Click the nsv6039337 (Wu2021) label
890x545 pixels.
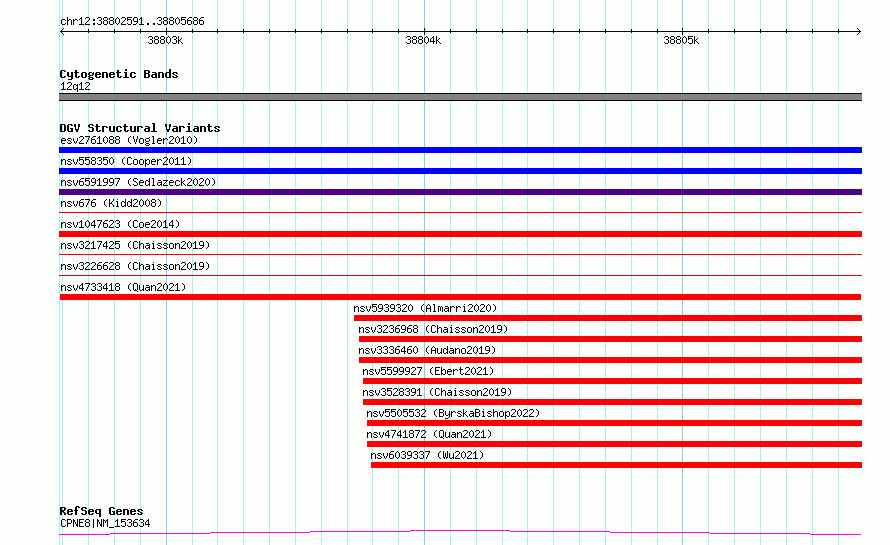[427, 455]
